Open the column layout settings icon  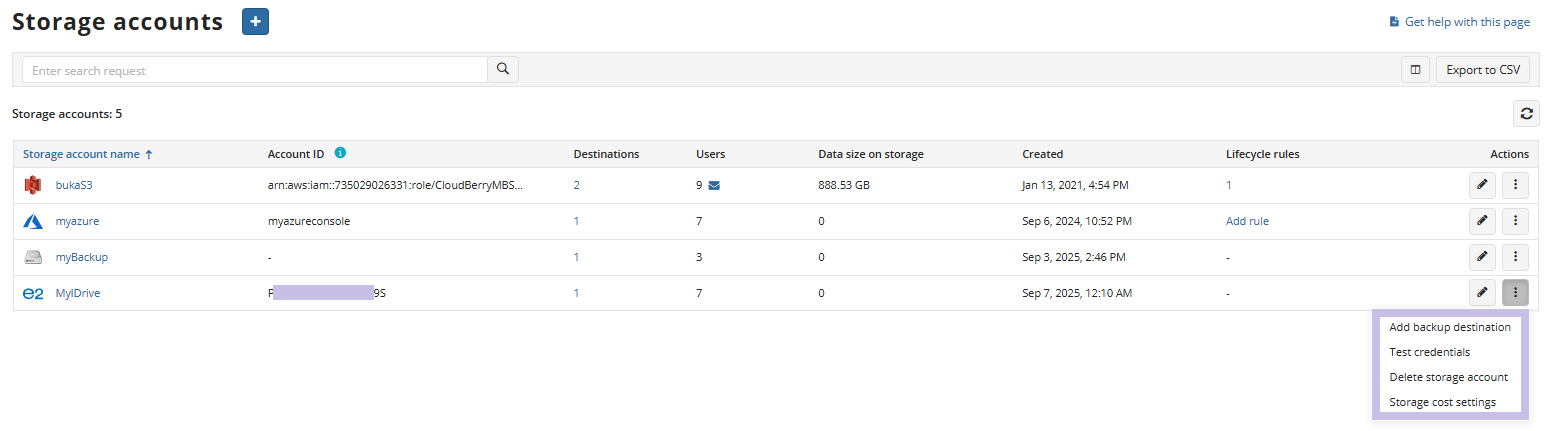coord(1415,70)
